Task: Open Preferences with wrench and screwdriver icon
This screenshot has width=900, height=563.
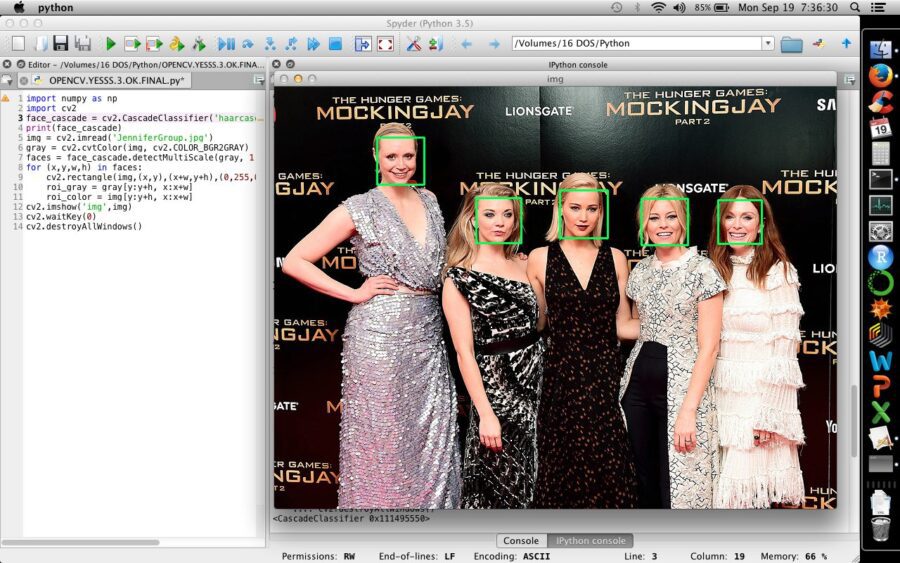Action: [413, 44]
